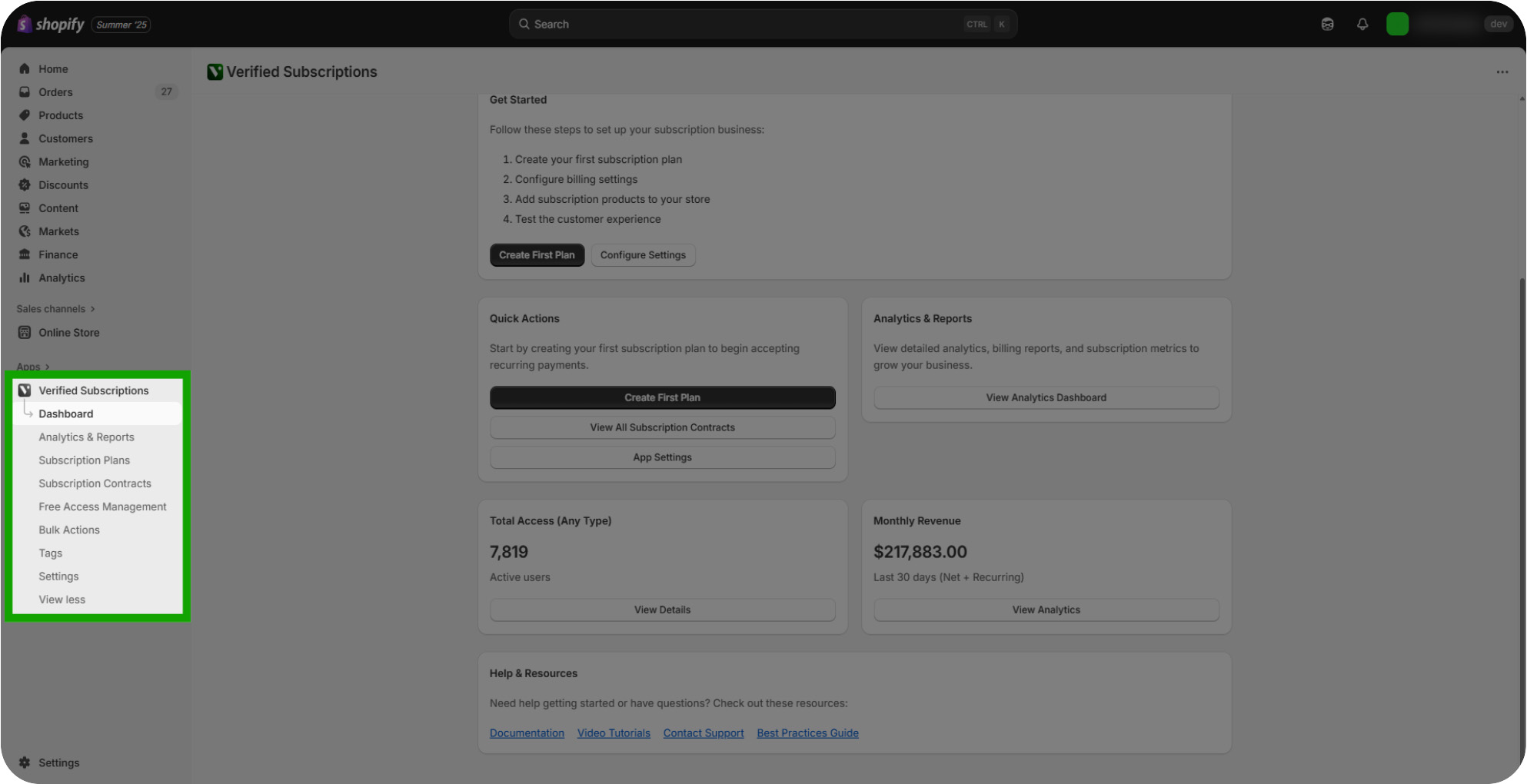Click View Analytics Dashboard

click(x=1046, y=397)
